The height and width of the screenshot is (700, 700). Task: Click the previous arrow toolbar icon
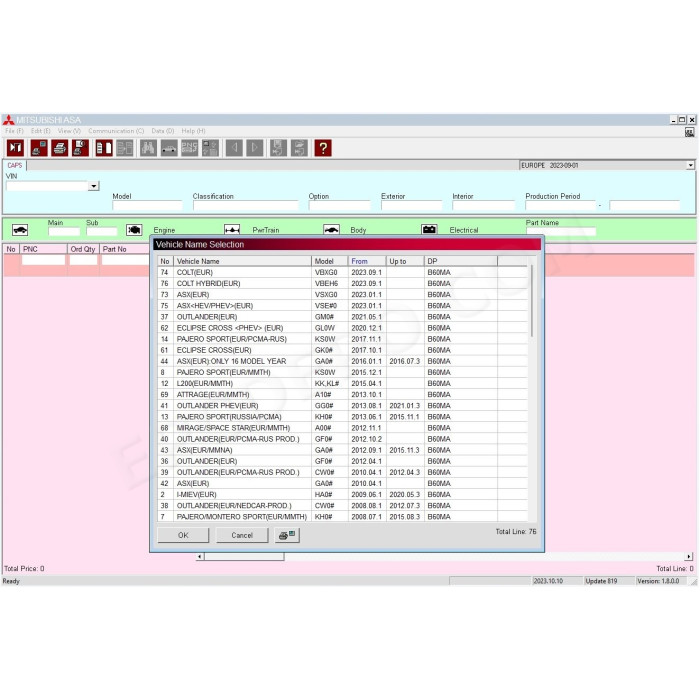click(x=234, y=148)
